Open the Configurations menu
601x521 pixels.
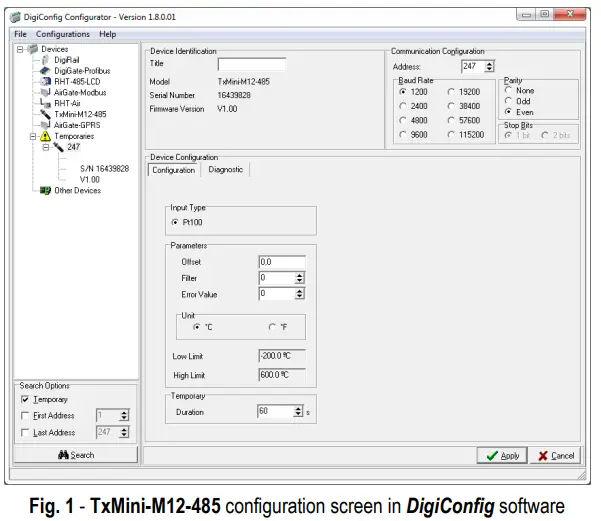[63, 34]
